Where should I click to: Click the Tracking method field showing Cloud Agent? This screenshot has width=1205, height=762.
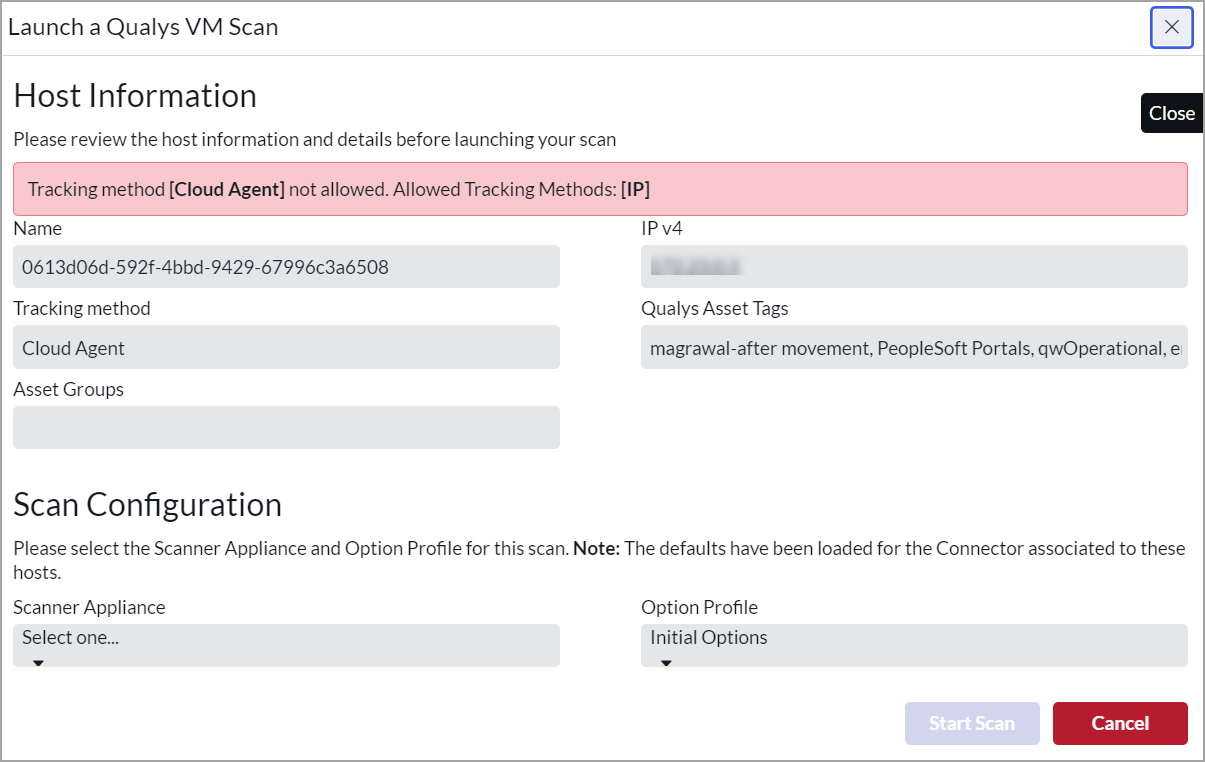285,346
